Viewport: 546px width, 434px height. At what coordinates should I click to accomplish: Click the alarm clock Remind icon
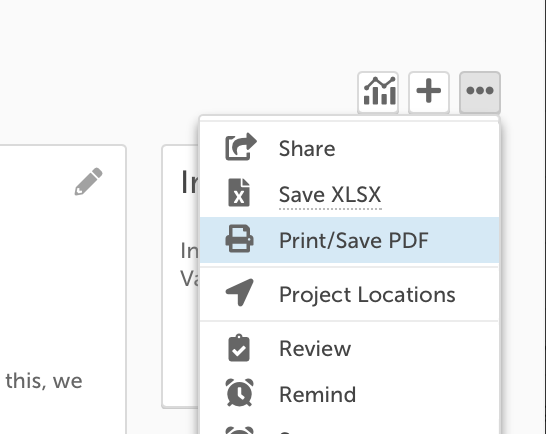tap(239, 393)
